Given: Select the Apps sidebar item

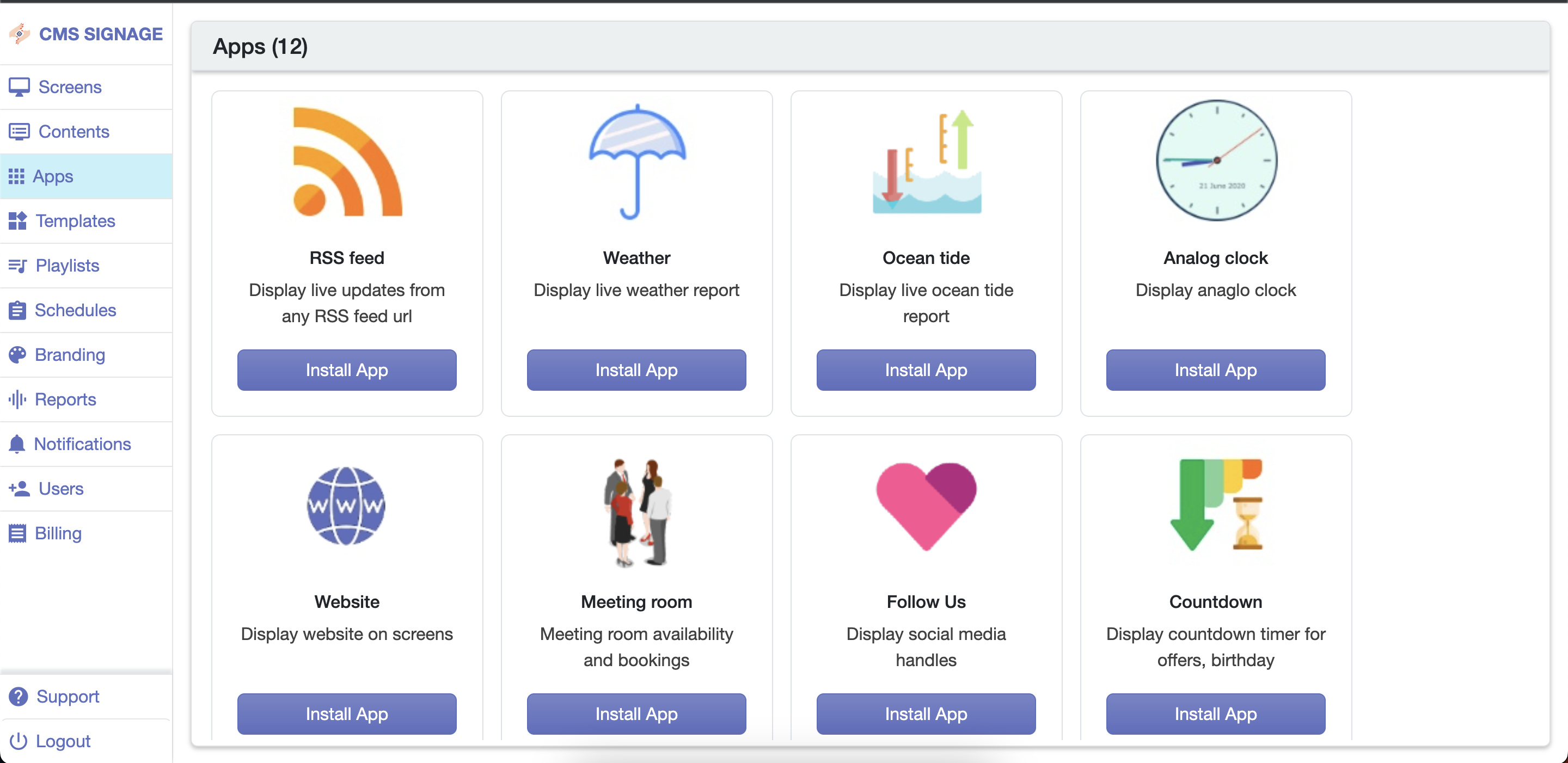Looking at the screenshot, I should coord(52,176).
